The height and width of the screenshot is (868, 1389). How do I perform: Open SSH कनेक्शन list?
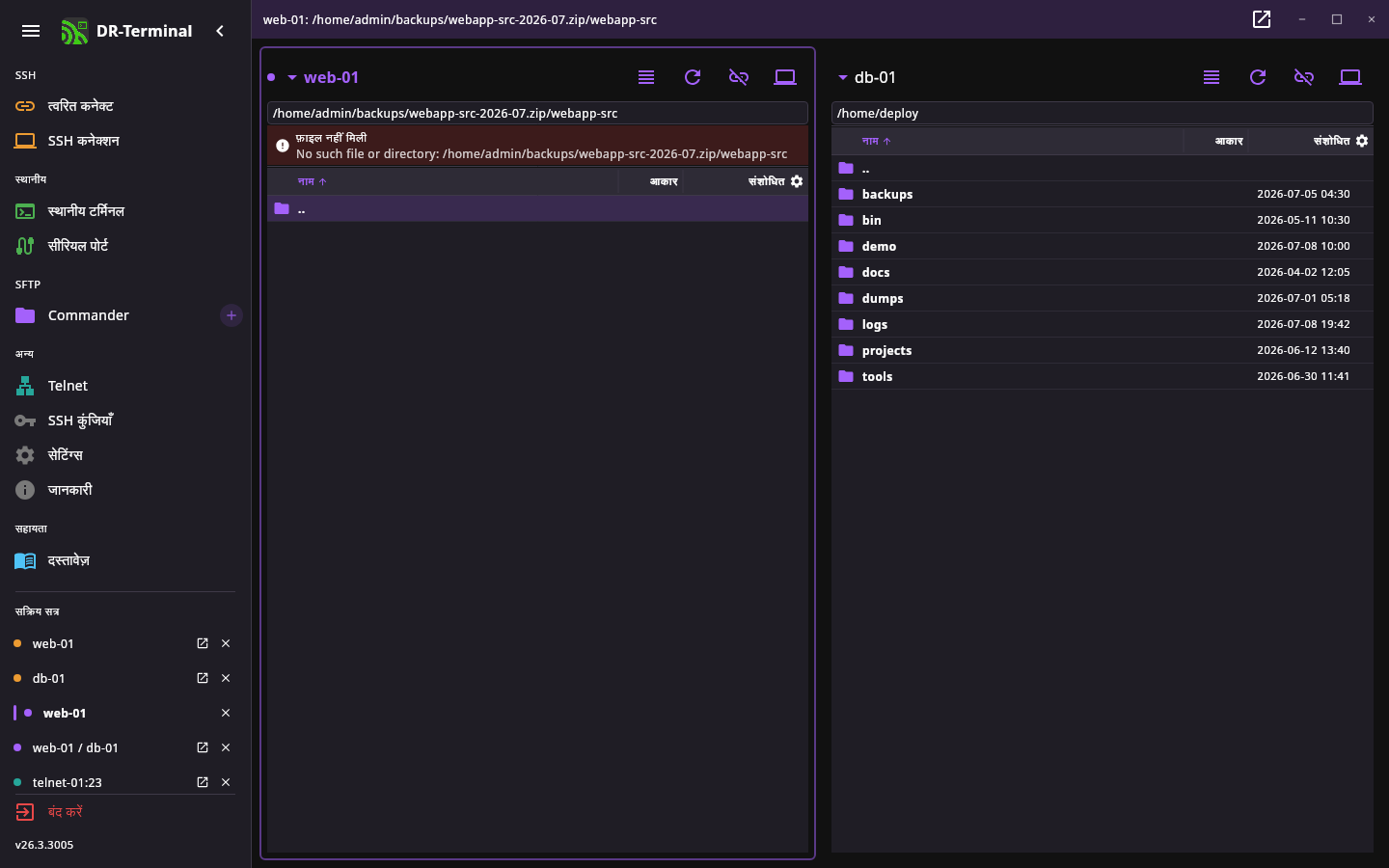point(125,141)
